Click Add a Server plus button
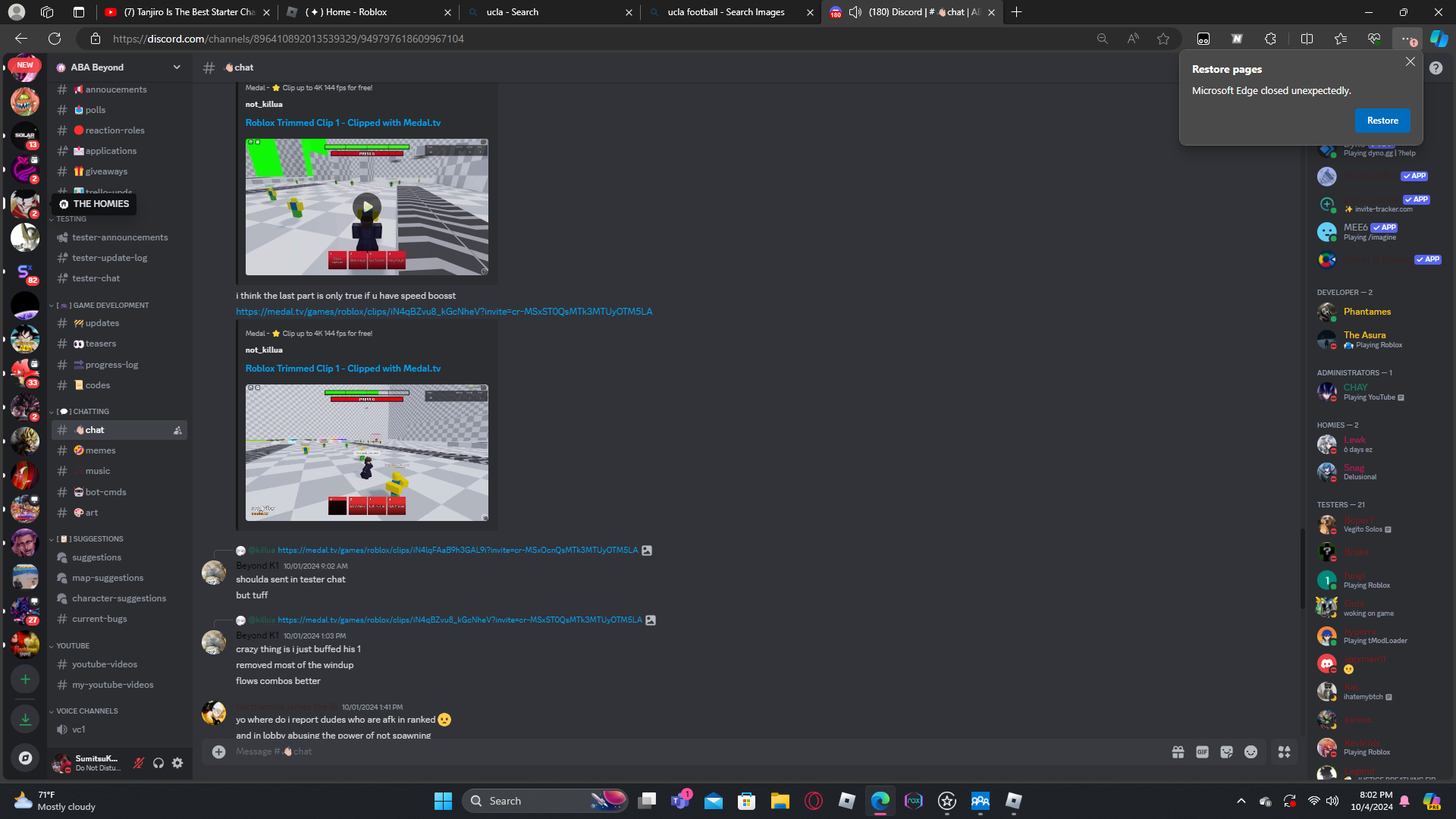The width and height of the screenshot is (1456, 819). 25,679
